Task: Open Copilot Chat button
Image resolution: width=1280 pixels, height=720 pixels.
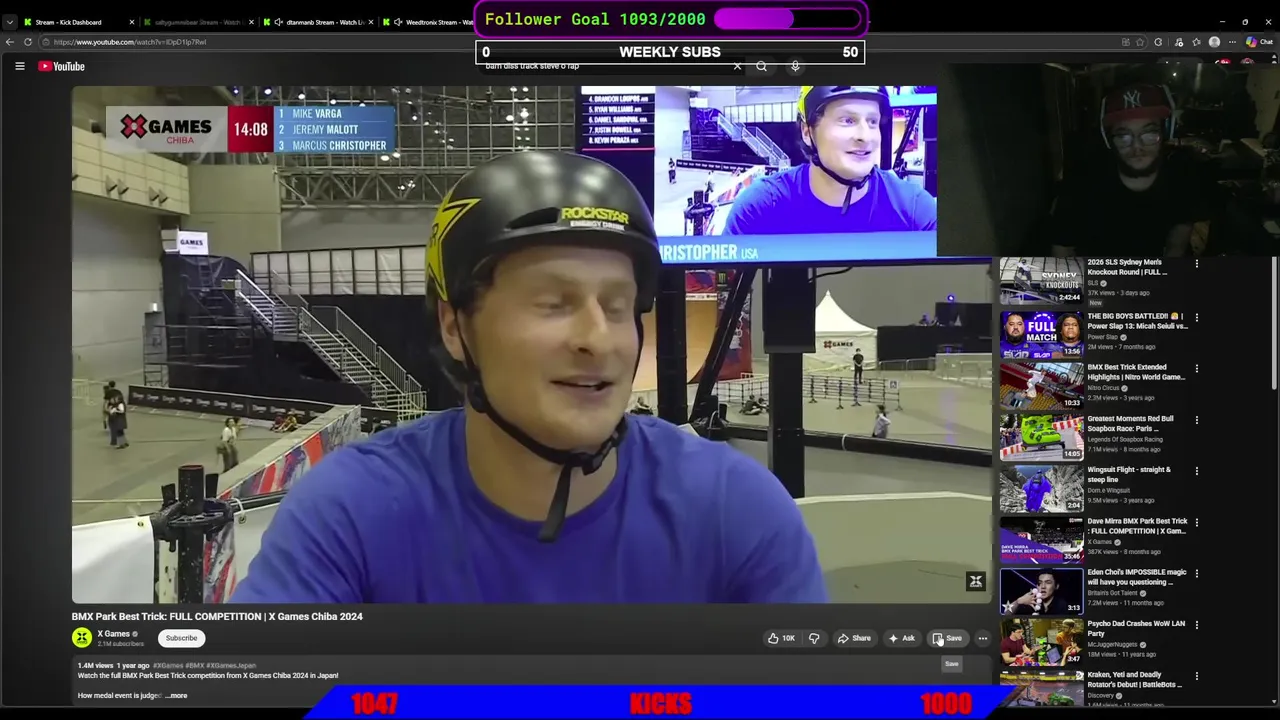Action: [x=1260, y=42]
